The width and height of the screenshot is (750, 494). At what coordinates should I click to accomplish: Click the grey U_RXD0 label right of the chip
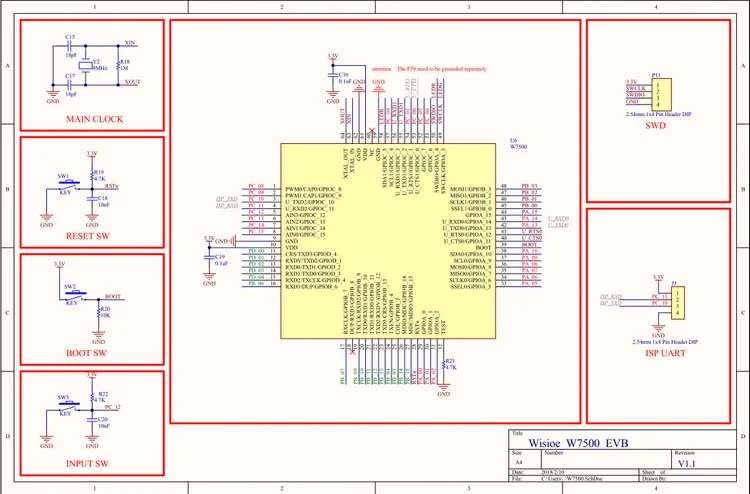click(558, 218)
